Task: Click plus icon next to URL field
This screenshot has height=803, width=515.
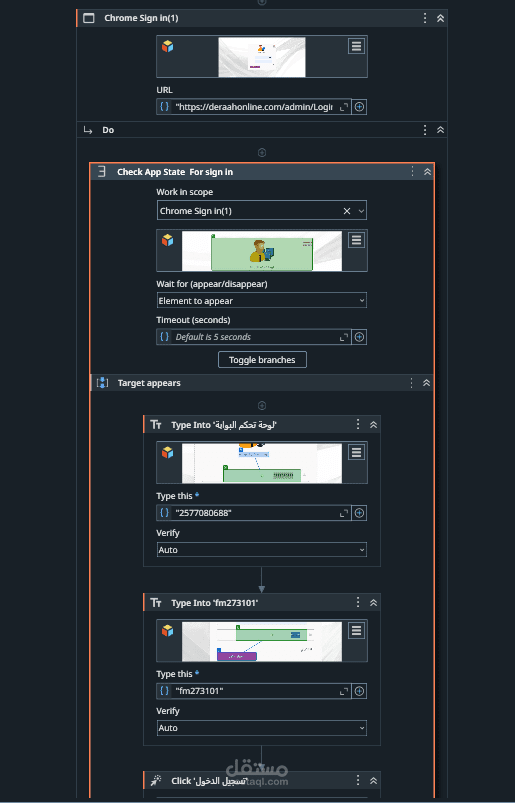Action: 359,107
